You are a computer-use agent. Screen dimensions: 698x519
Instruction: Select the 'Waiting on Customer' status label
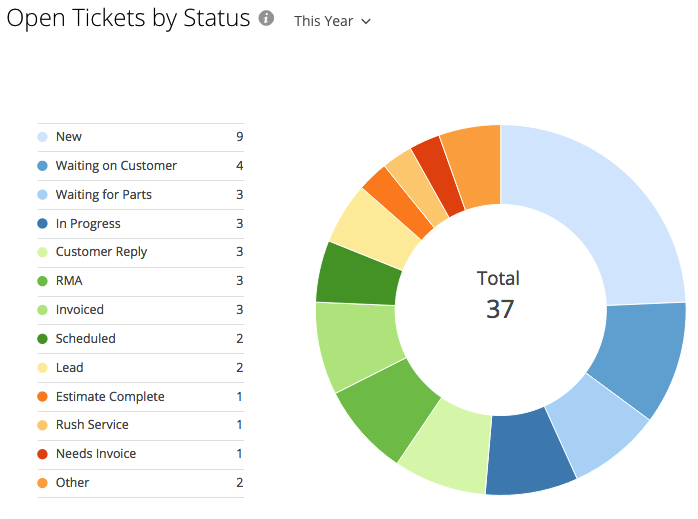[116, 166]
